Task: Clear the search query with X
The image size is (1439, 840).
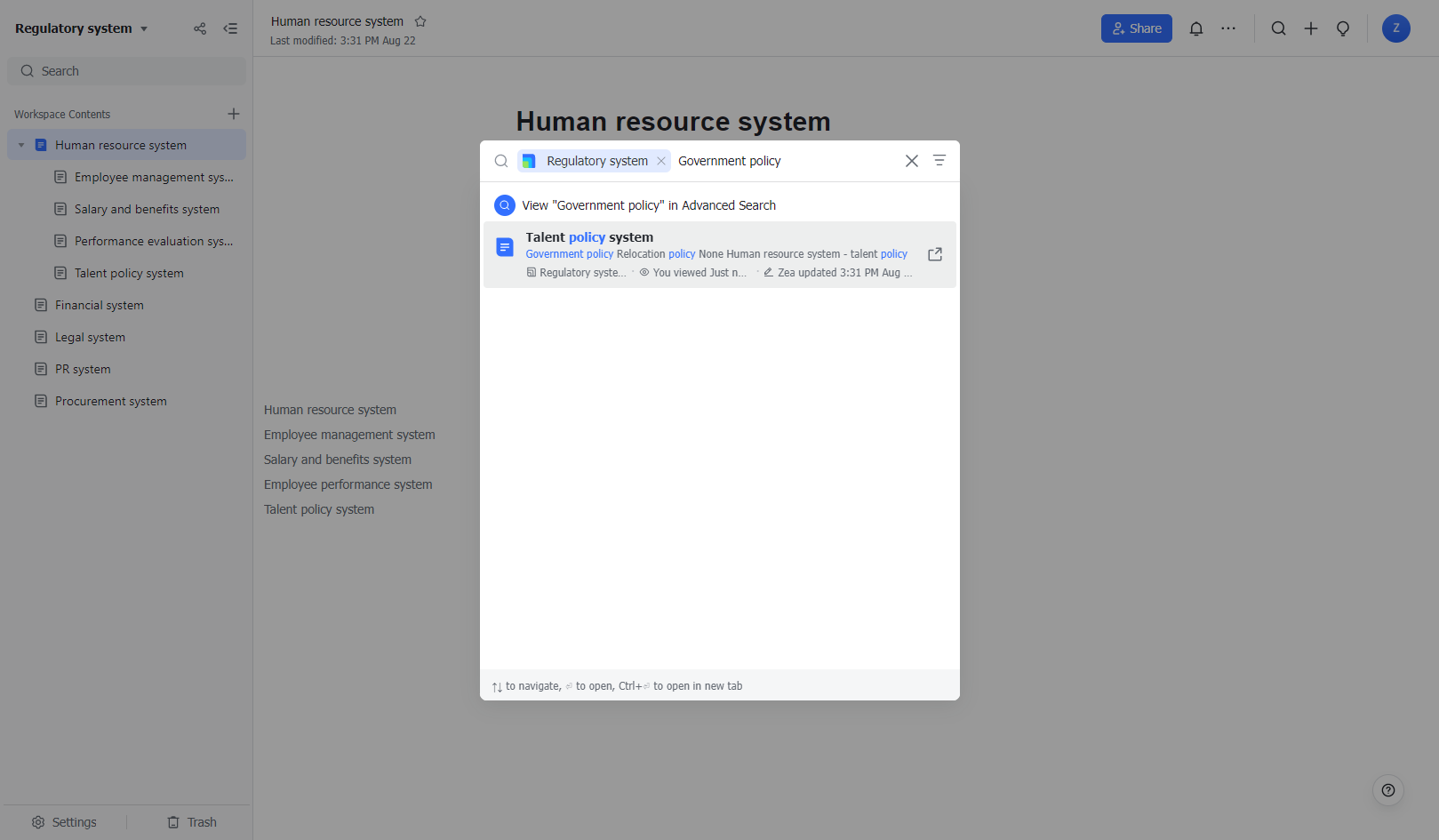Action: click(x=912, y=161)
